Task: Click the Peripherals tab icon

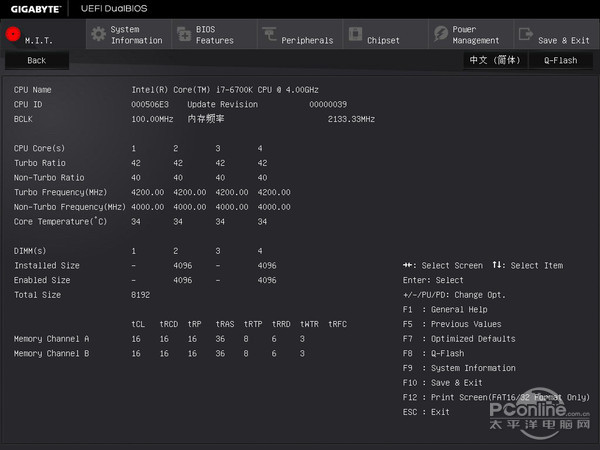Action: click(x=269, y=35)
